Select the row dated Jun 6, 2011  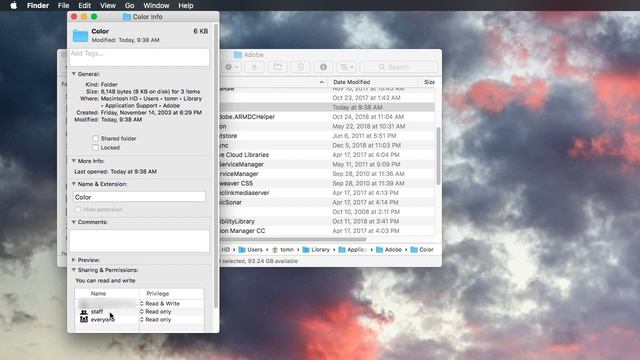tap(327, 136)
